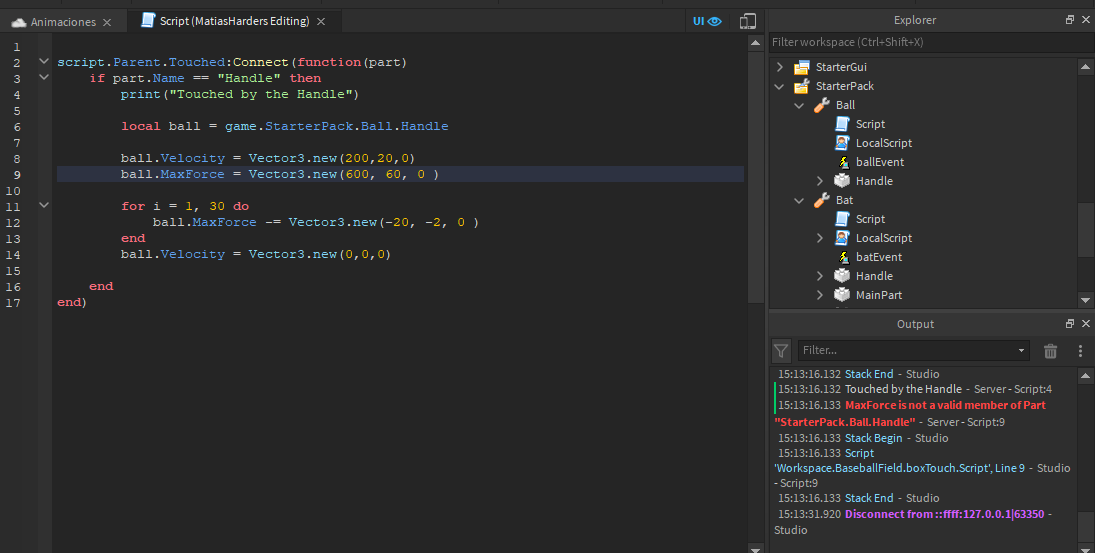The width and height of the screenshot is (1095, 553).
Task: Click LocalScript icon under Bat
Action: coord(842,238)
